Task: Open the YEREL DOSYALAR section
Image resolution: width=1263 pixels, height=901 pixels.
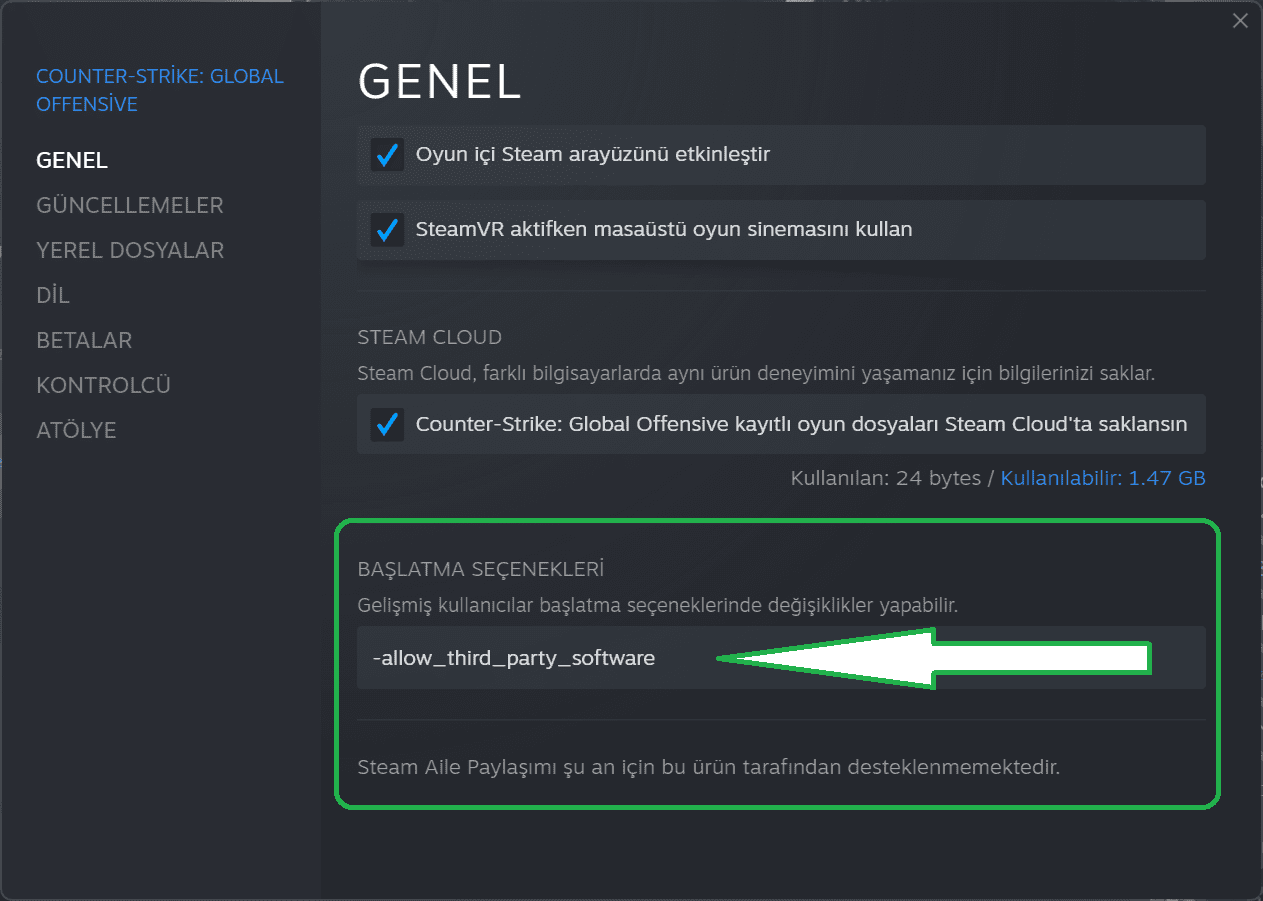Action: 130,250
